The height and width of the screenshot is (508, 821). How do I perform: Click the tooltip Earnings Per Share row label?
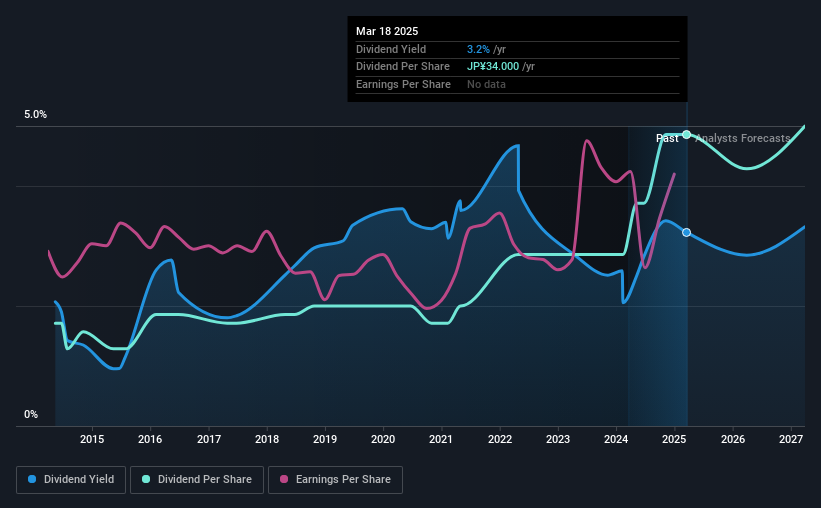click(x=403, y=84)
